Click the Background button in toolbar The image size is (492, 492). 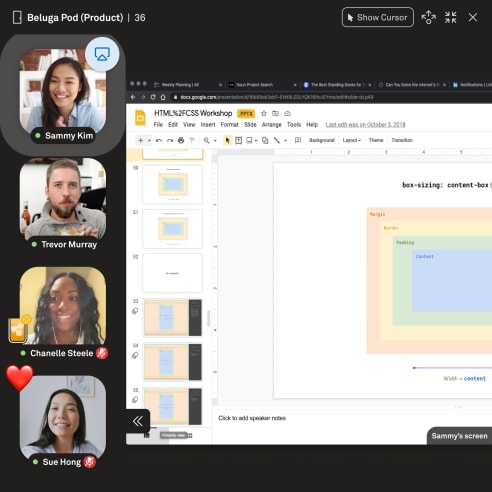pyautogui.click(x=322, y=140)
